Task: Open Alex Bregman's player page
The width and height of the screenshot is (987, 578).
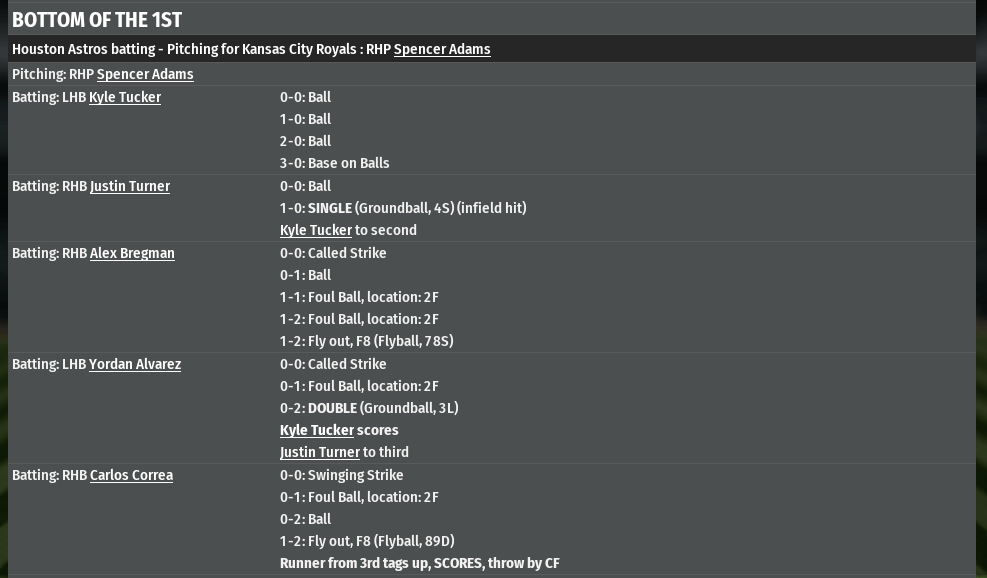Action: coord(132,253)
